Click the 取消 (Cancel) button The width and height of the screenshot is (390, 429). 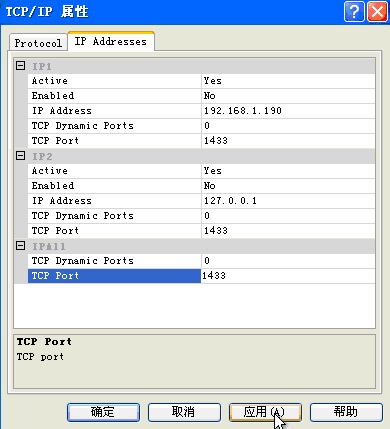click(184, 412)
